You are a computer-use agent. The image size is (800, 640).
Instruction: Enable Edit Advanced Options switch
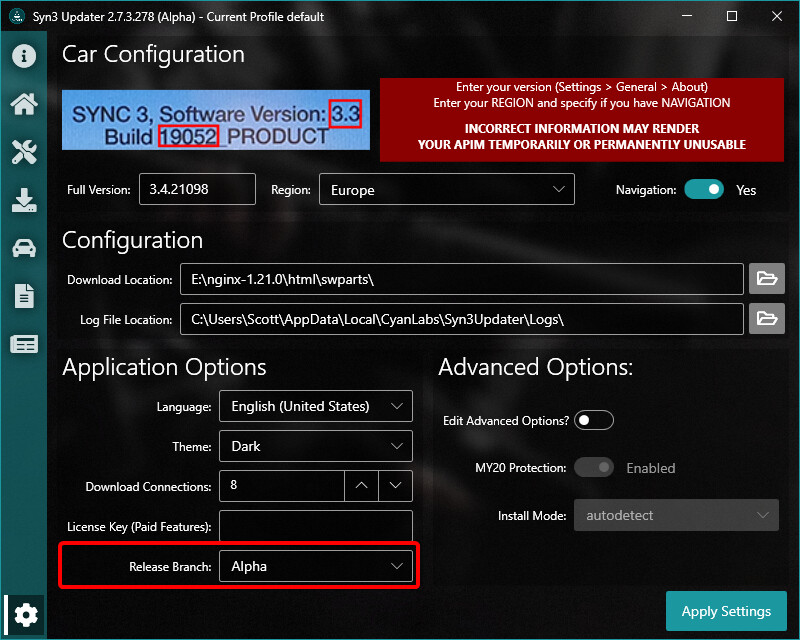(x=593, y=420)
